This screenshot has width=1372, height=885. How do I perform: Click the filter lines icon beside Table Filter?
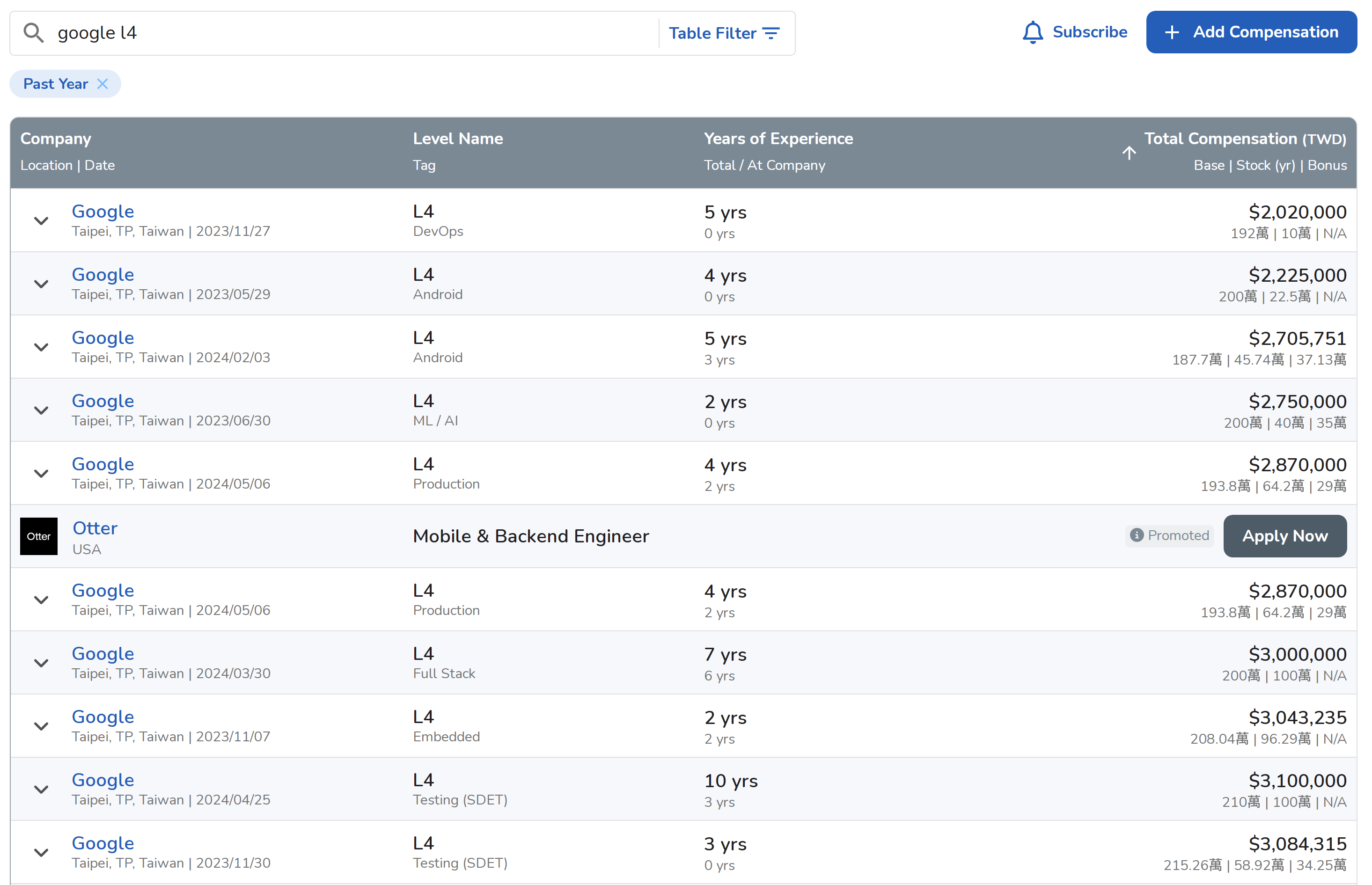pyautogui.click(x=771, y=33)
